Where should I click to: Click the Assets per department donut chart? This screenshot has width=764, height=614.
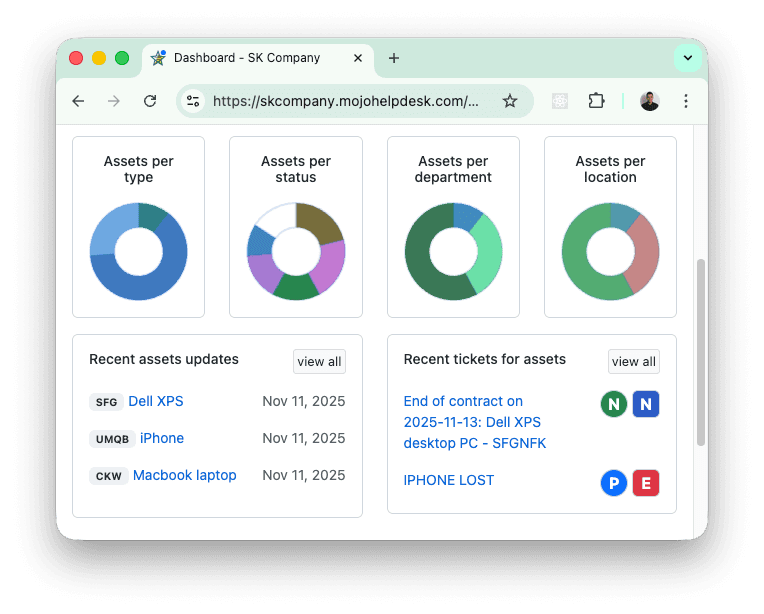(453, 251)
